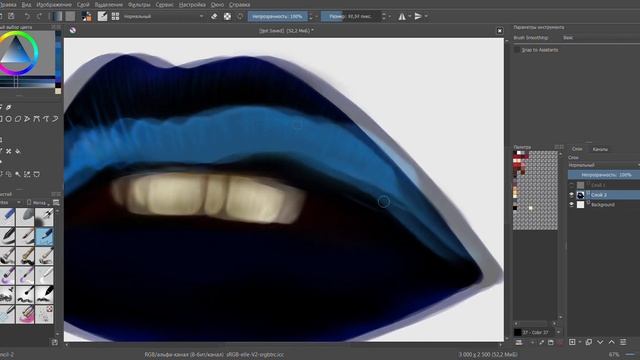Click the Redo arrow in the toolbar
640x360 pixels.
[x=39, y=16]
